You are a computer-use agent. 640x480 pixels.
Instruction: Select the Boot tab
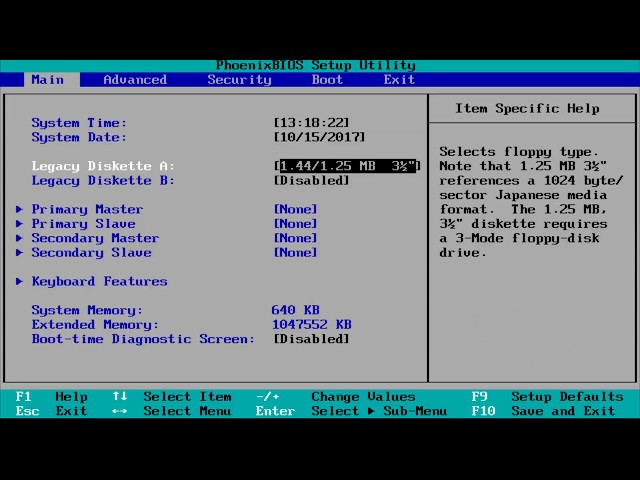(x=327, y=80)
